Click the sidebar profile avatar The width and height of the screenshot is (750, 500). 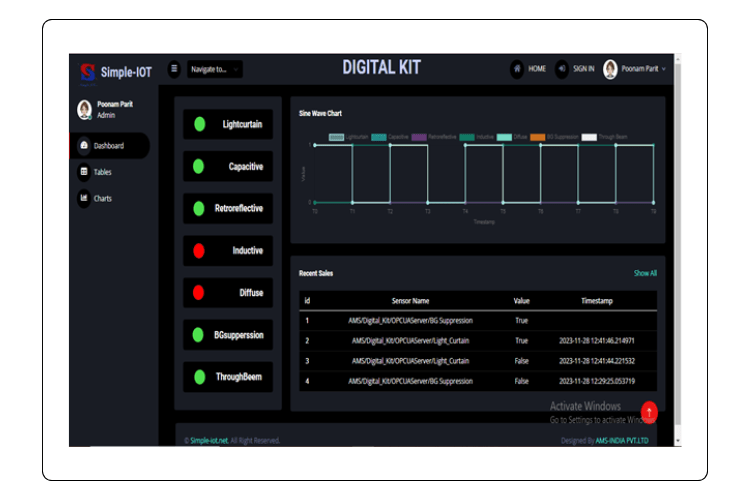[85, 110]
